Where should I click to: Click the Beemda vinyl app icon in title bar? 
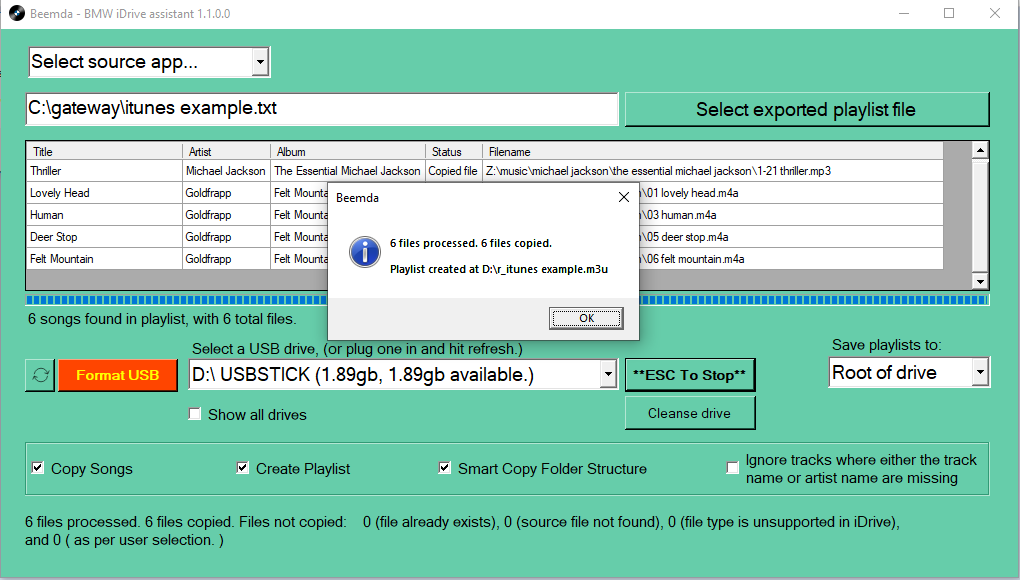click(x=16, y=13)
